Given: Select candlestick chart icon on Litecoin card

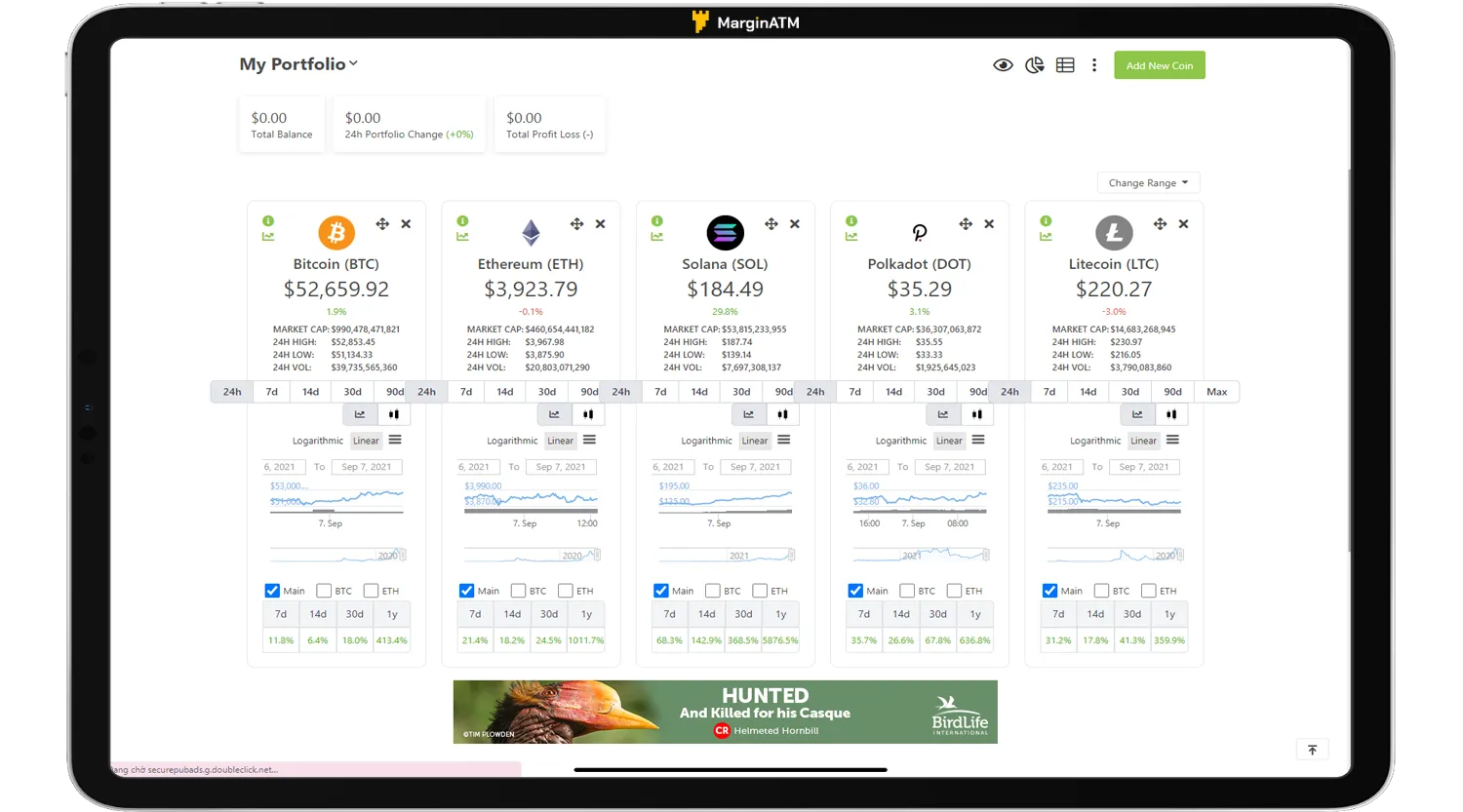Looking at the screenshot, I should [1171, 414].
